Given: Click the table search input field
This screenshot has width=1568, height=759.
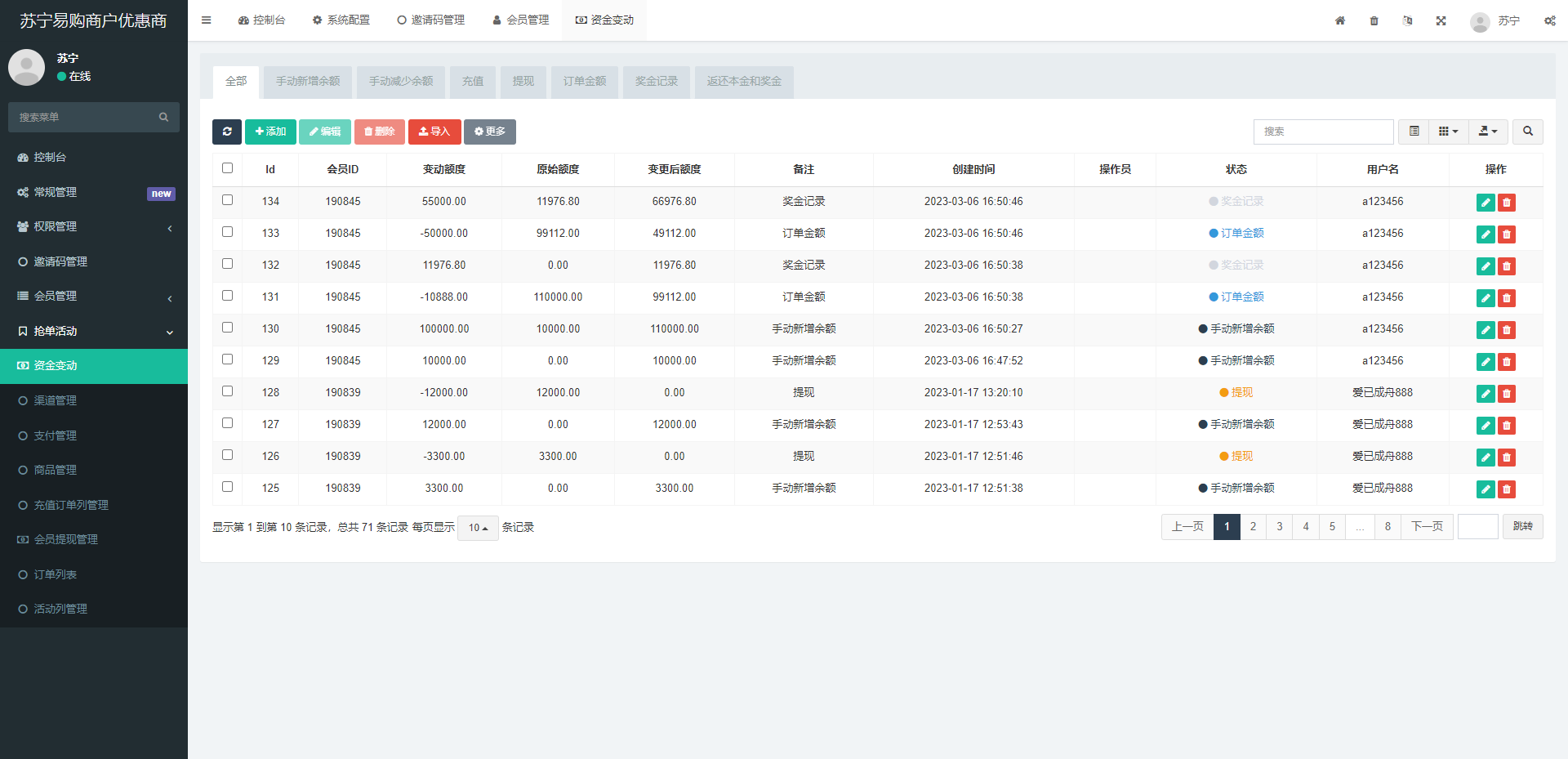Looking at the screenshot, I should [1323, 132].
